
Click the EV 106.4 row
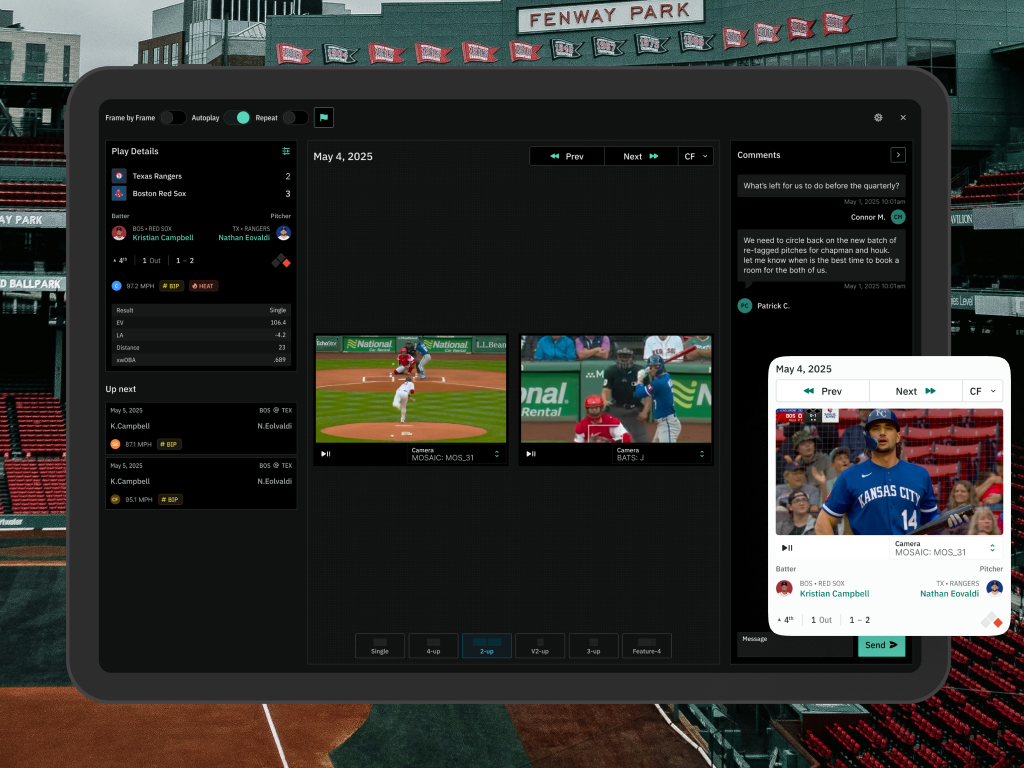(x=201, y=323)
